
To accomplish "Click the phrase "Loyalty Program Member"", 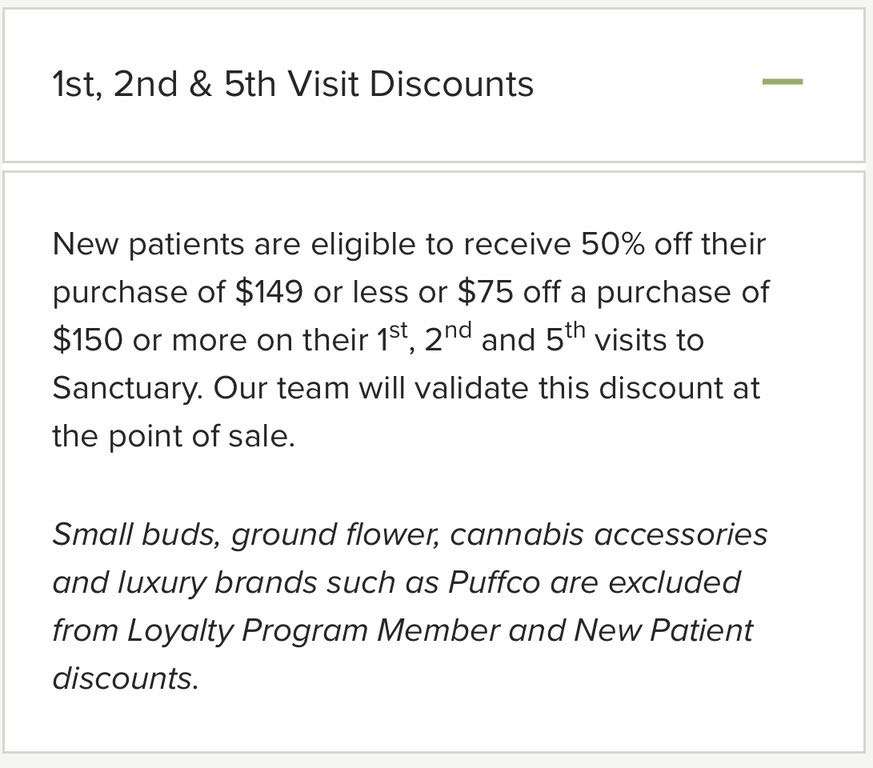I will point(313,630).
